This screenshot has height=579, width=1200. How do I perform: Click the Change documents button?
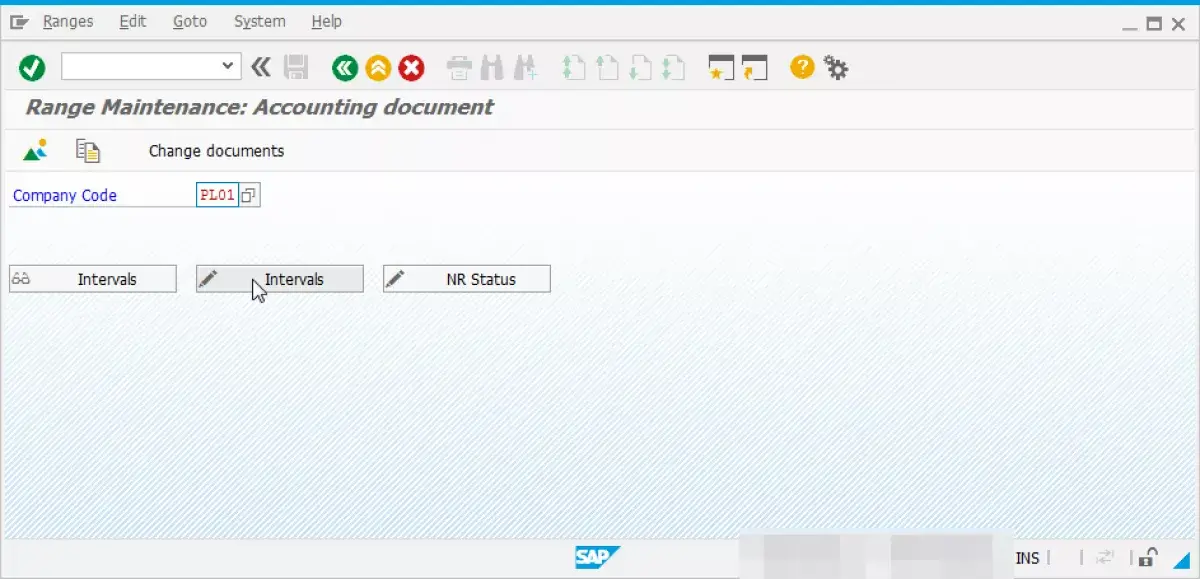point(216,151)
